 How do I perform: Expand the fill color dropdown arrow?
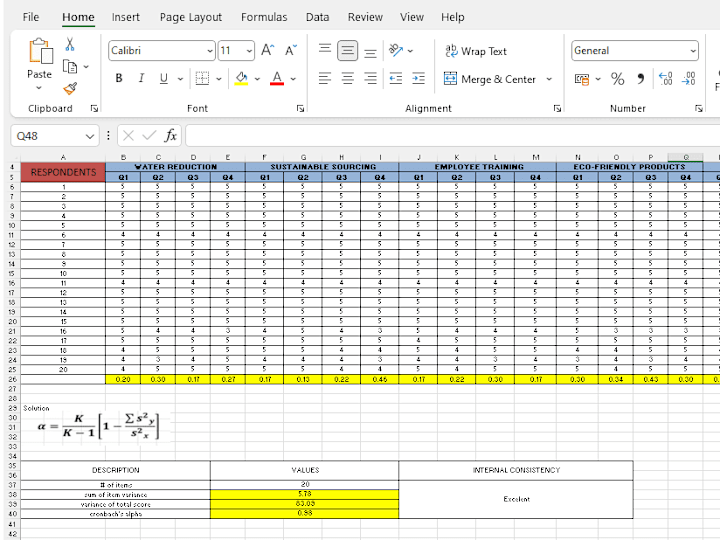(x=257, y=79)
